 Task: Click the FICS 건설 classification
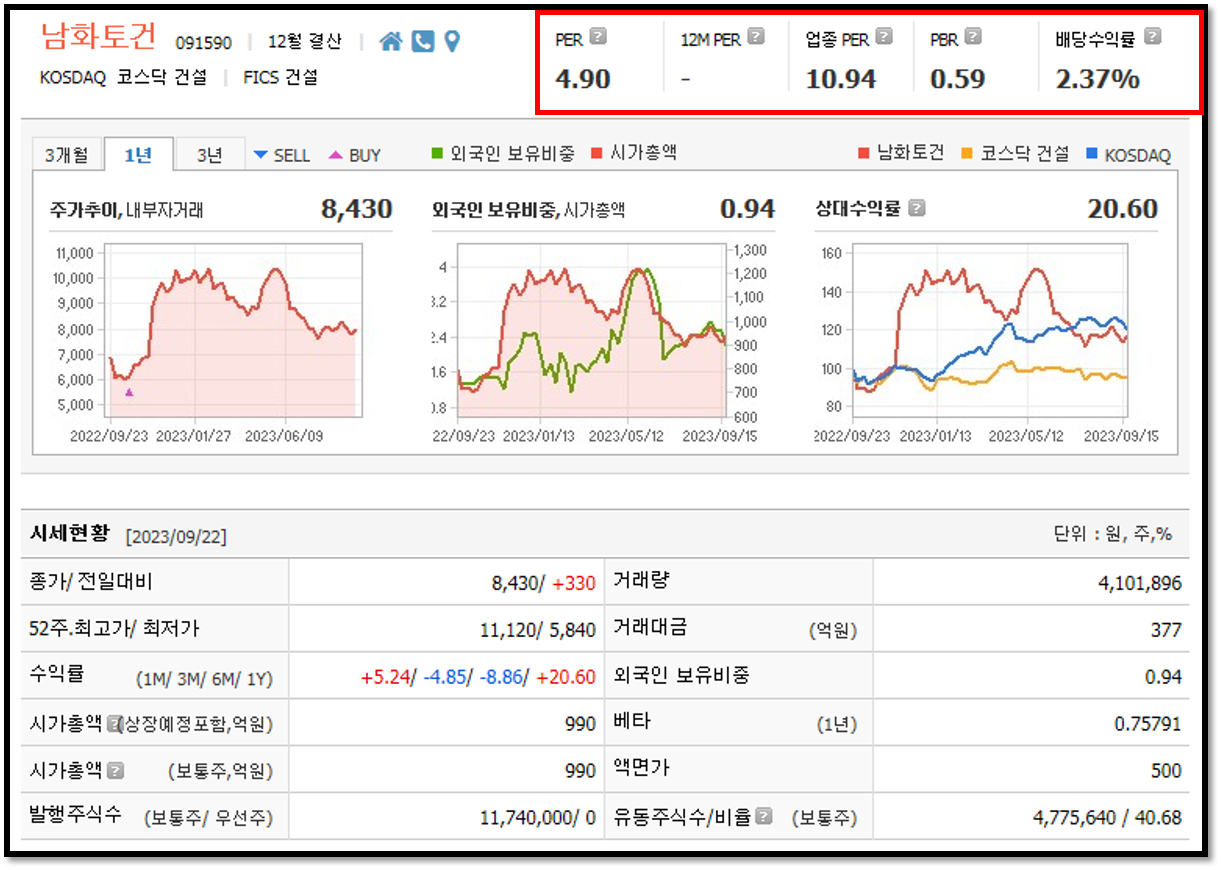point(280,77)
